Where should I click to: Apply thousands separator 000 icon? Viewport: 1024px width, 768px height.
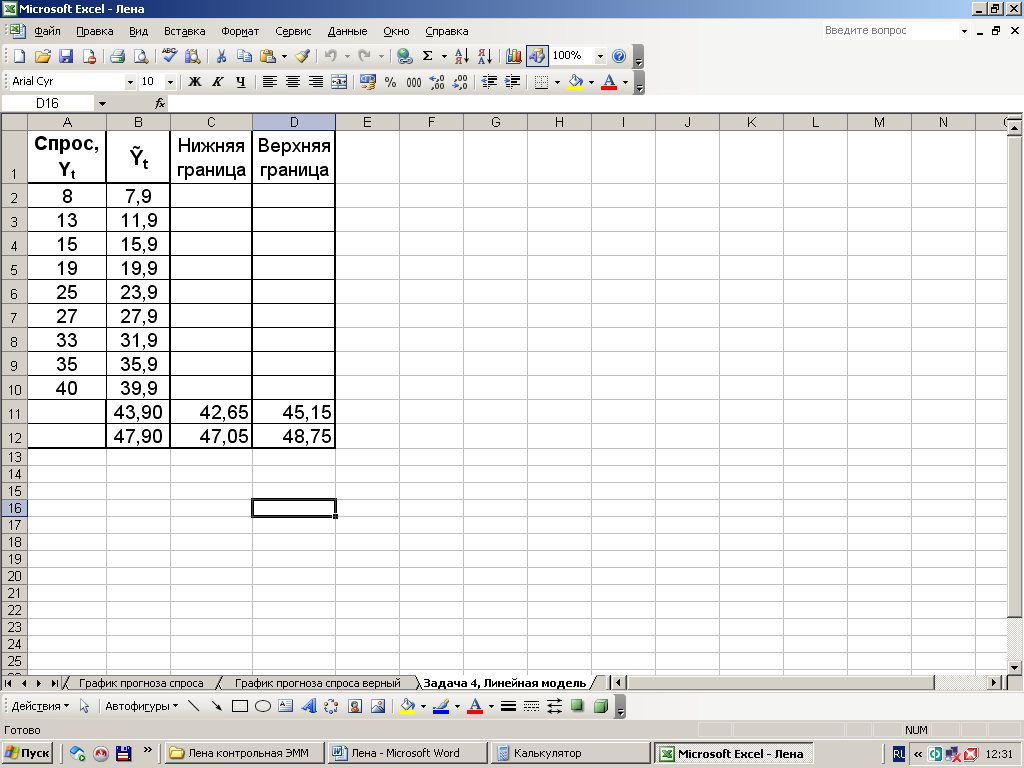[x=414, y=82]
